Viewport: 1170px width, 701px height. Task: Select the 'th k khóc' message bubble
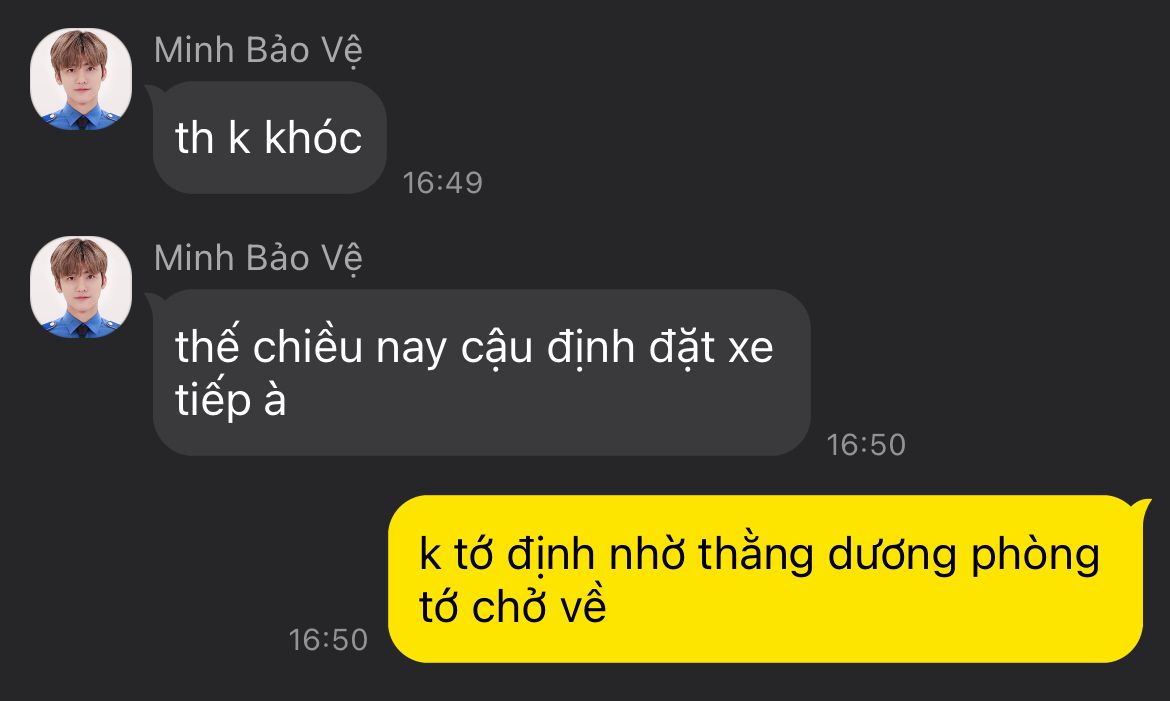pos(269,138)
